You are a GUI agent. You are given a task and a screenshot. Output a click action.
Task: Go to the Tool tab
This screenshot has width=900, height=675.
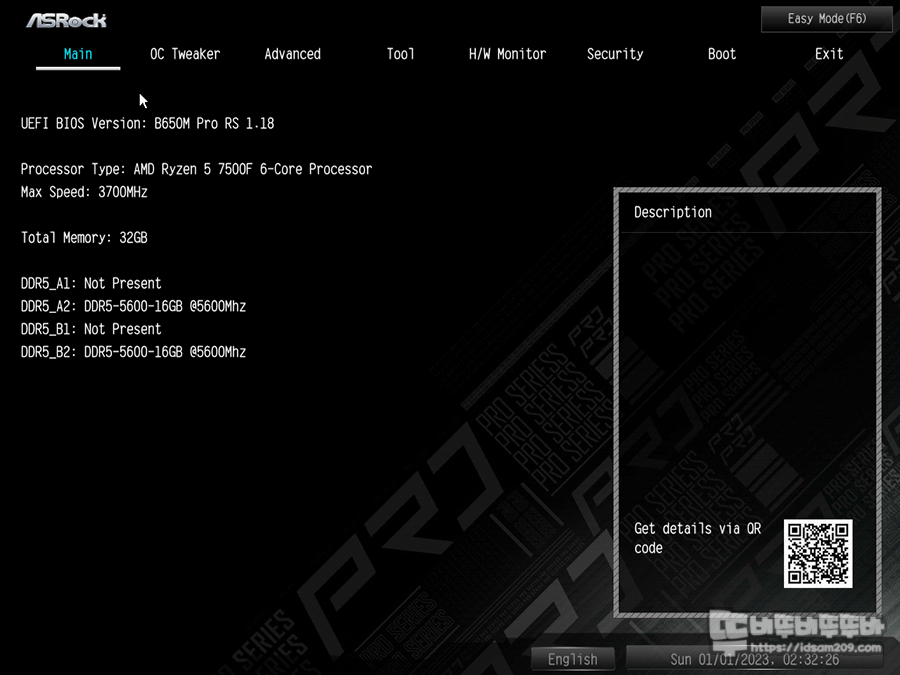[x=400, y=55]
